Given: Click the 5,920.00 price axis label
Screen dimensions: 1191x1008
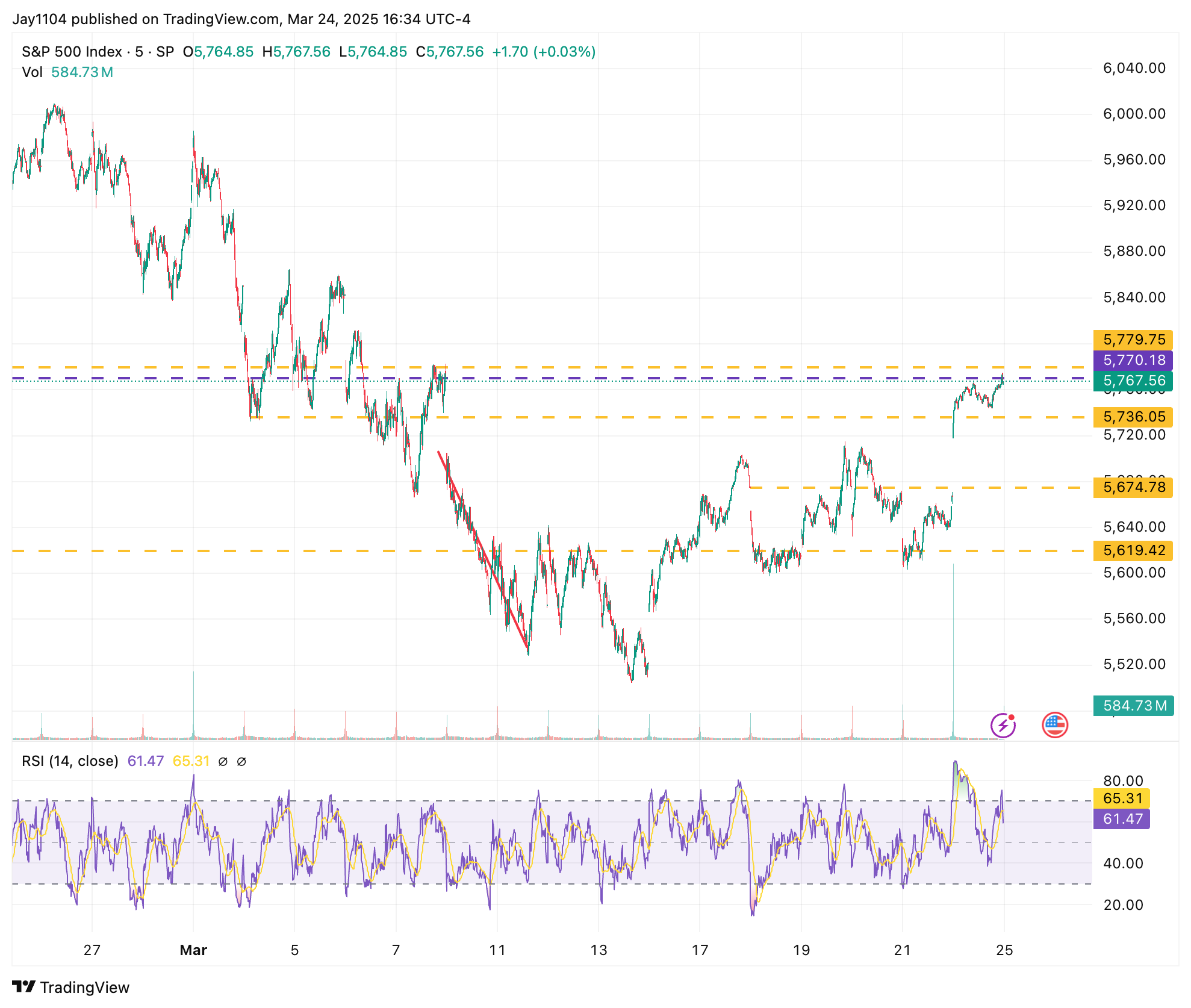Looking at the screenshot, I should tap(1134, 205).
